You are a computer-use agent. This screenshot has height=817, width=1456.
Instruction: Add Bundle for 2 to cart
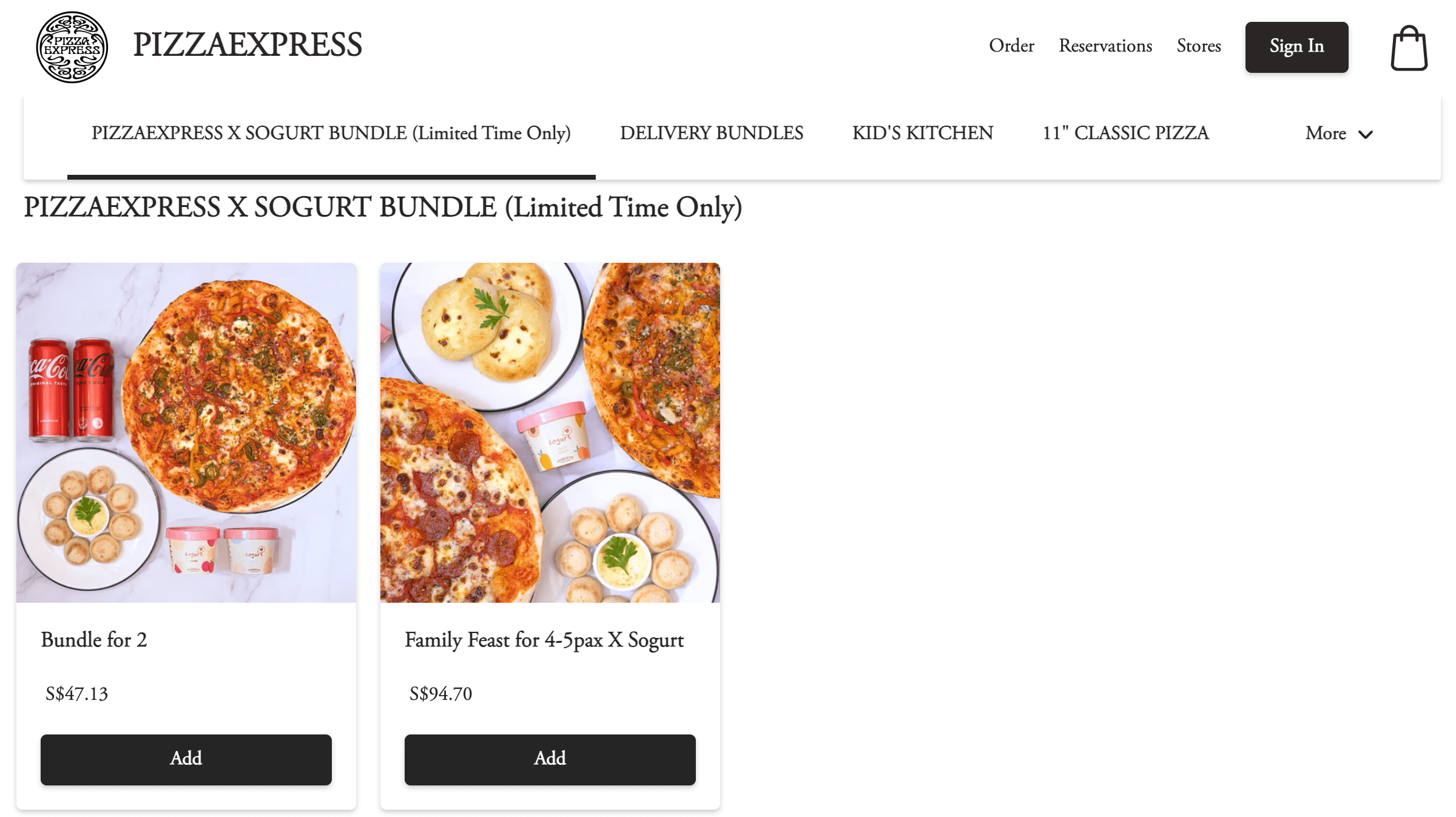186,759
